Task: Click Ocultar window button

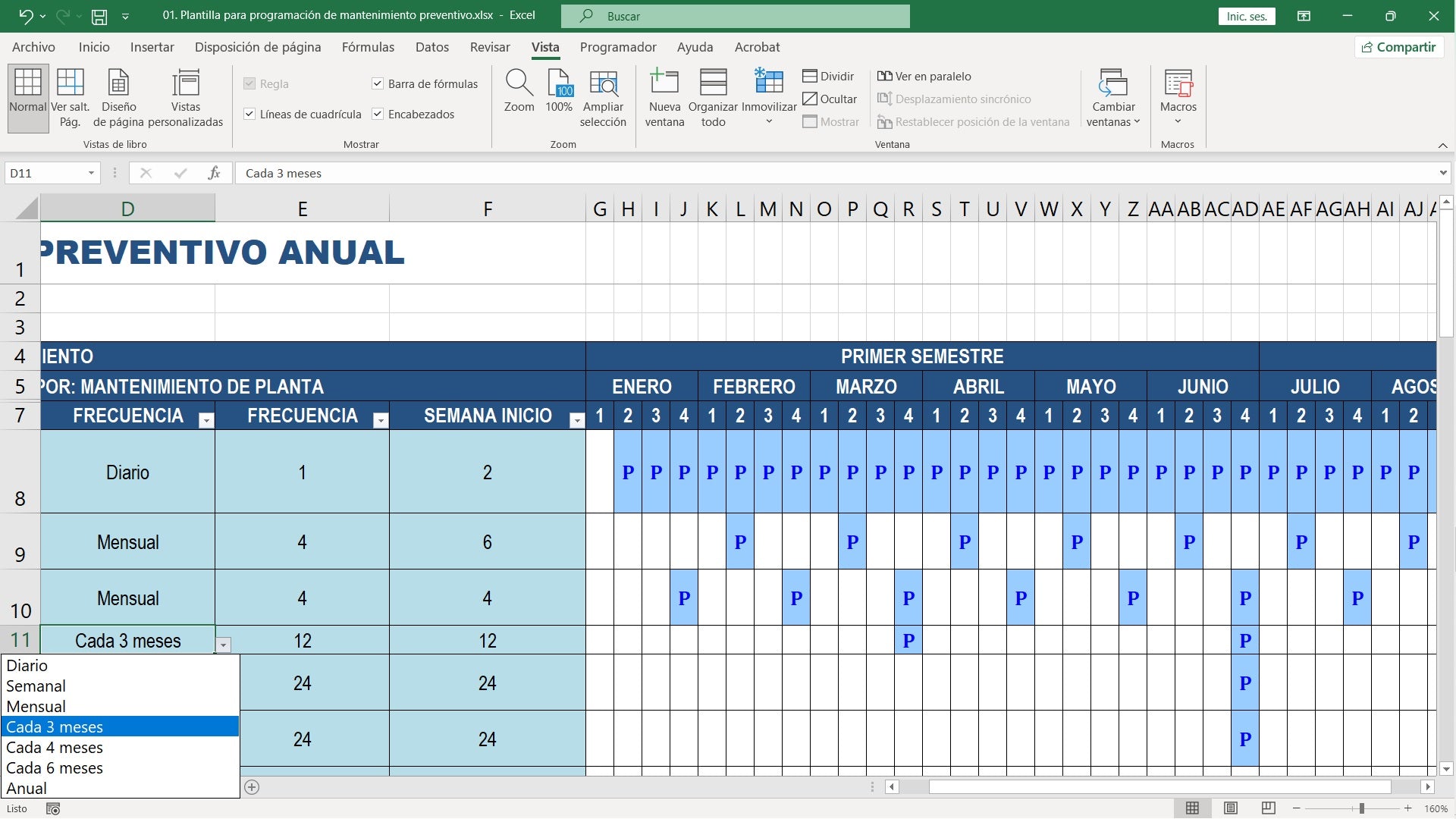Action: point(830,99)
